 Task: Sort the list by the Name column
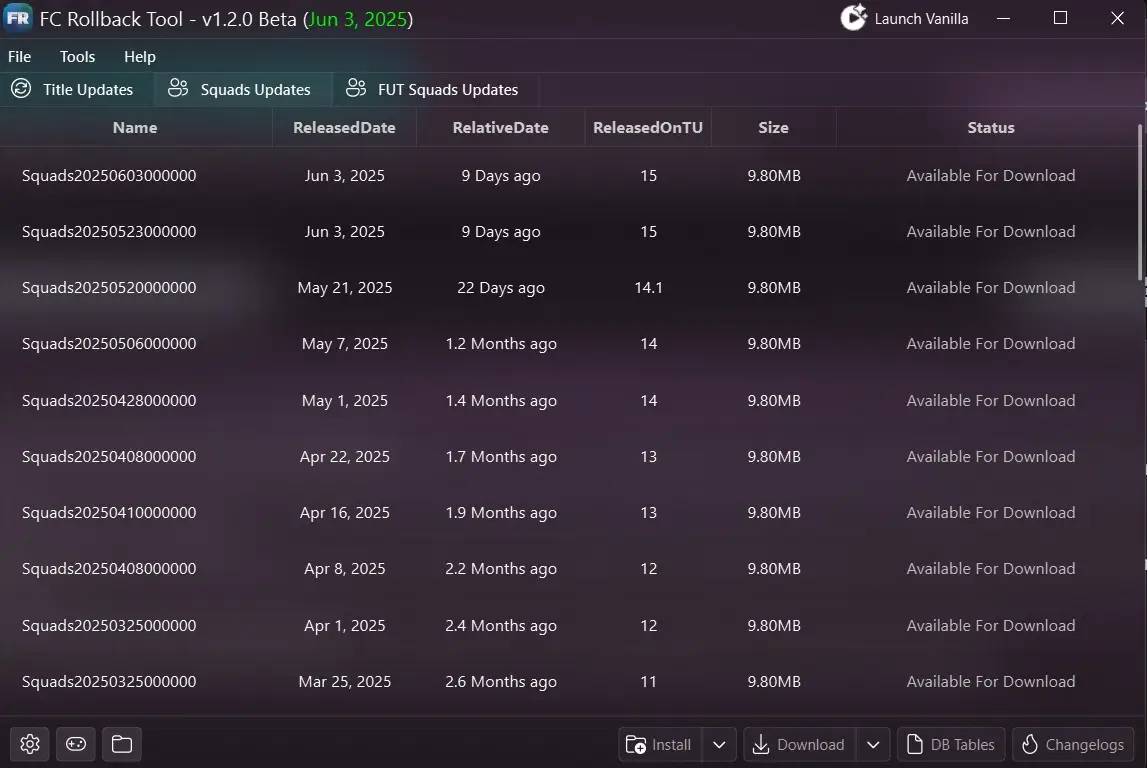click(135, 127)
